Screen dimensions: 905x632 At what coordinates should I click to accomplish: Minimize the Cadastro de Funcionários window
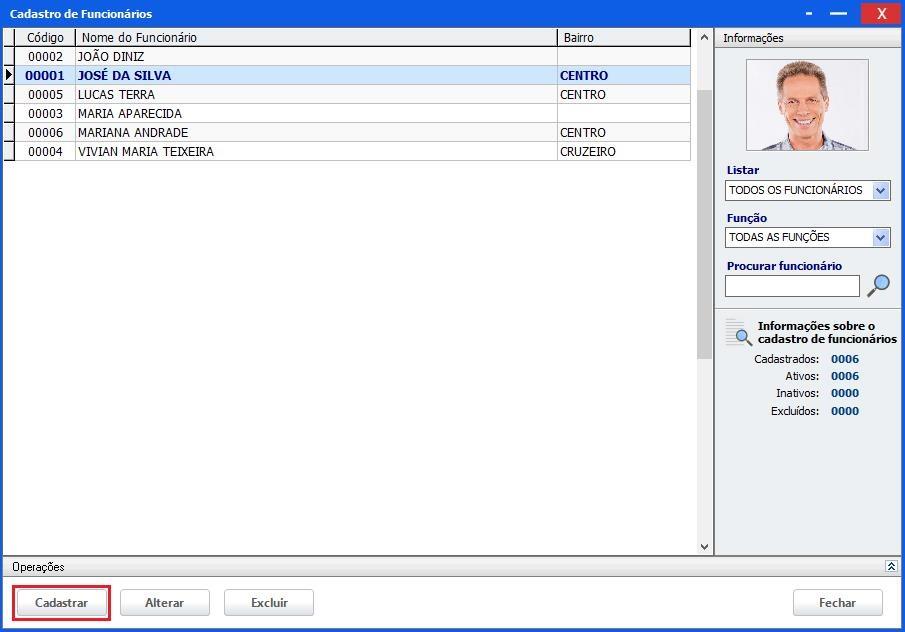[x=838, y=13]
